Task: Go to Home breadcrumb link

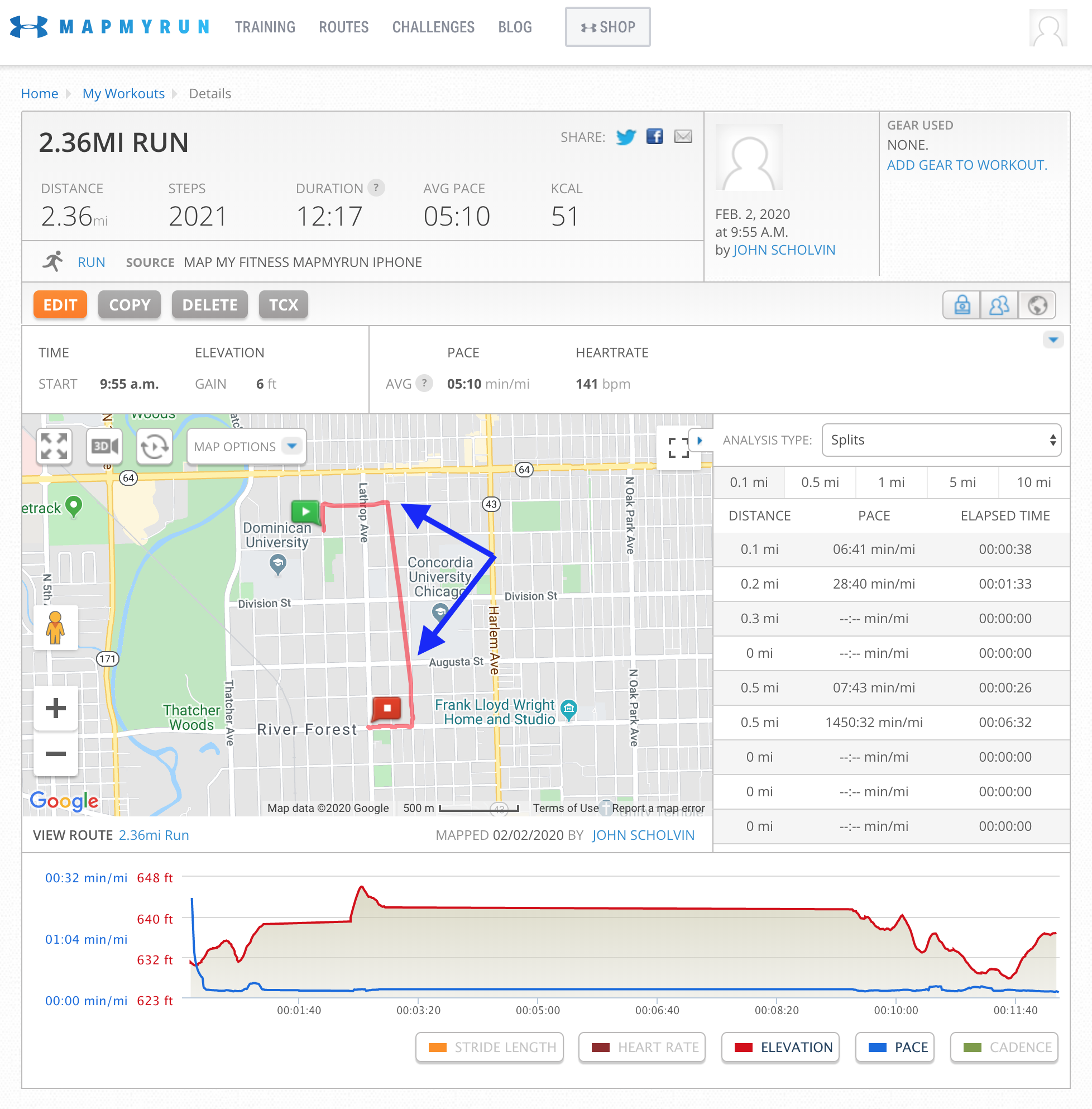Action: (x=40, y=93)
